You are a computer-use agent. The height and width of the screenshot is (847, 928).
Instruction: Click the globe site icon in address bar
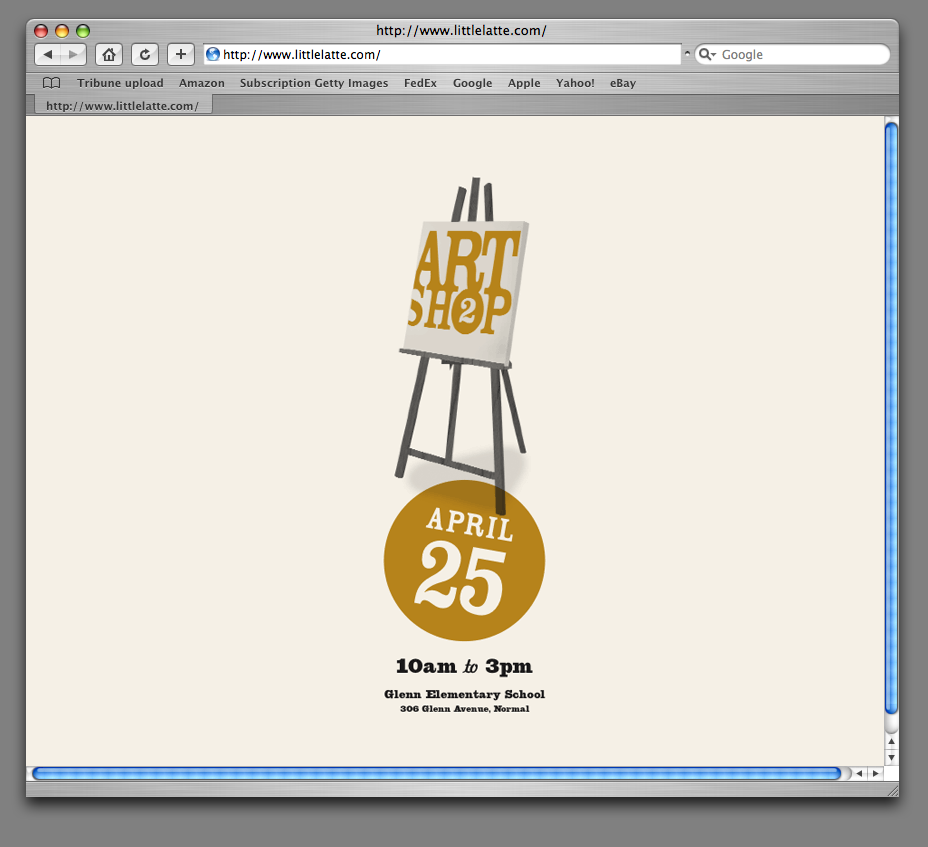click(x=213, y=54)
